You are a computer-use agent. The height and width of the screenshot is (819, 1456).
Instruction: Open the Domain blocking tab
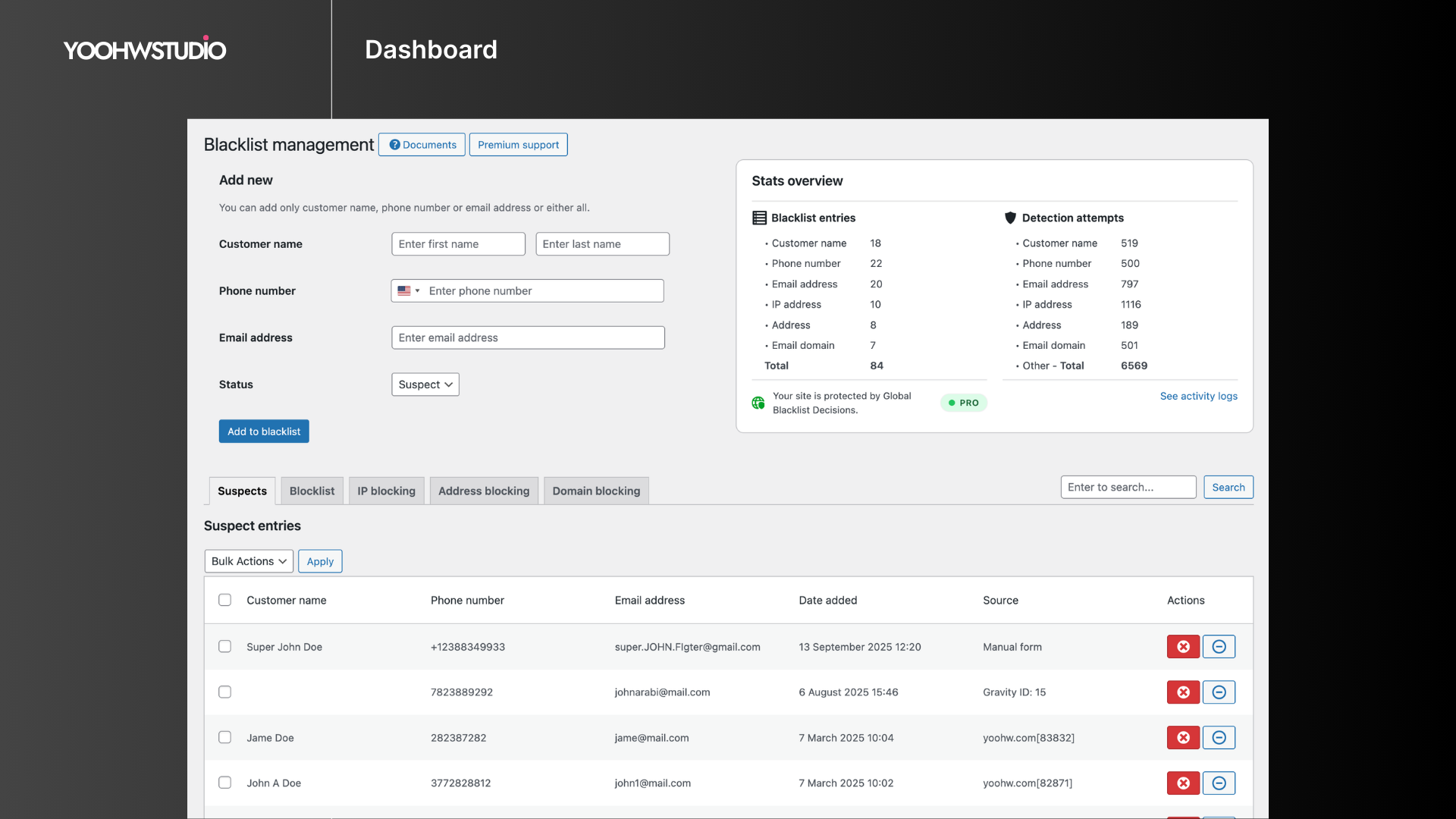pos(596,491)
